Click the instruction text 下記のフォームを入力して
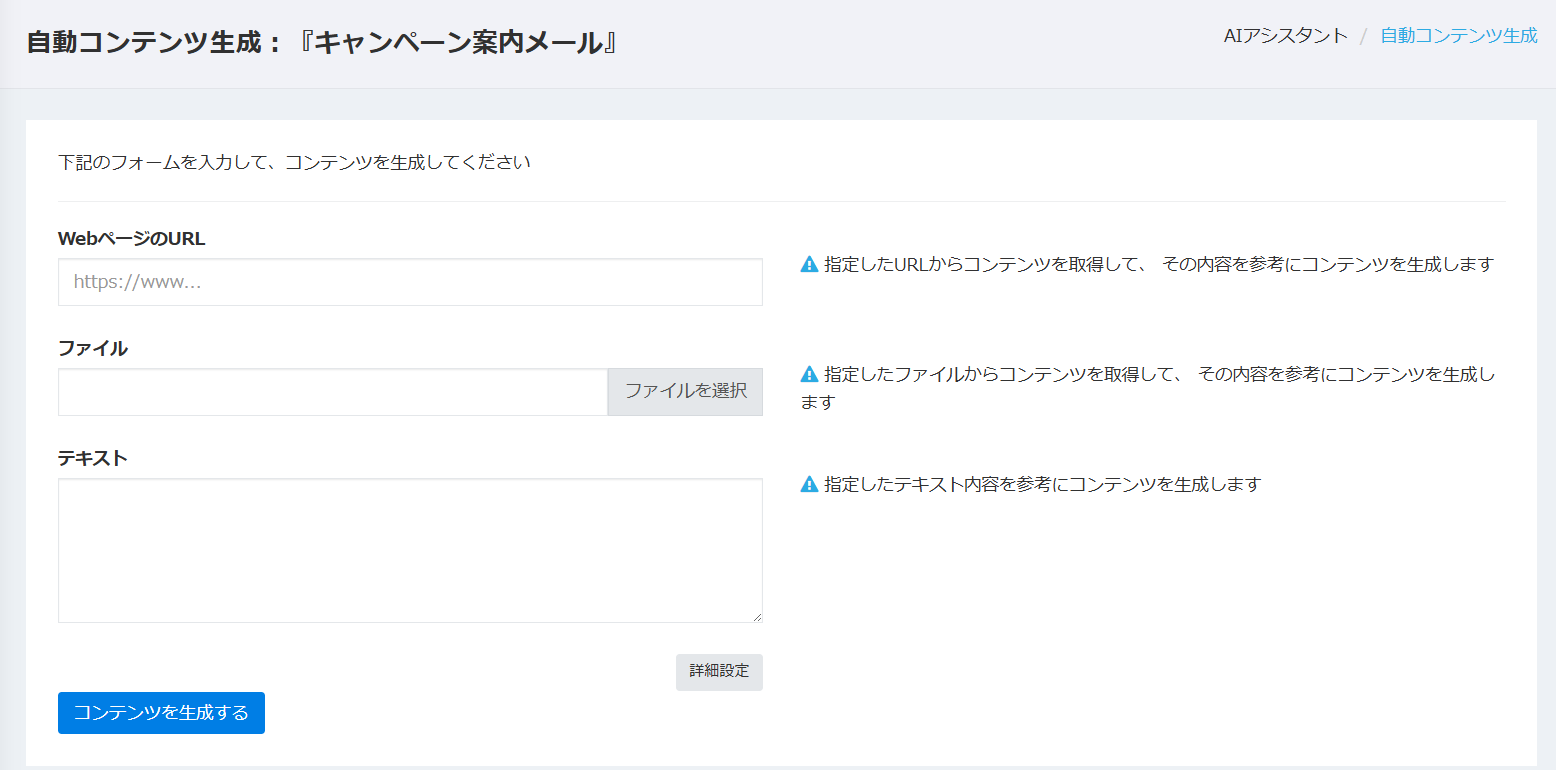The width and height of the screenshot is (1556, 770). tap(294, 162)
